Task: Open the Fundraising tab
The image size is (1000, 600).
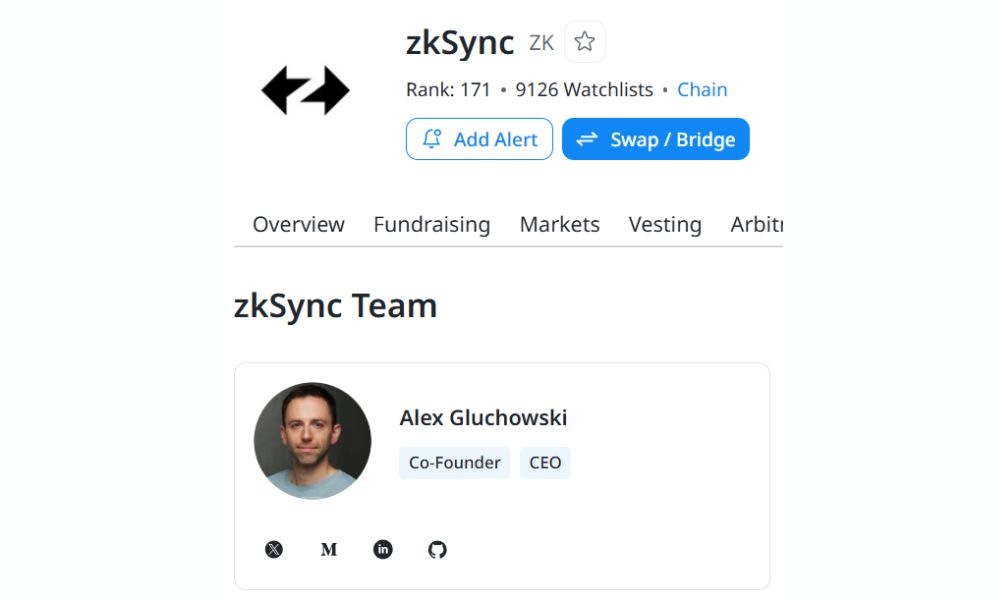Action: tap(432, 224)
